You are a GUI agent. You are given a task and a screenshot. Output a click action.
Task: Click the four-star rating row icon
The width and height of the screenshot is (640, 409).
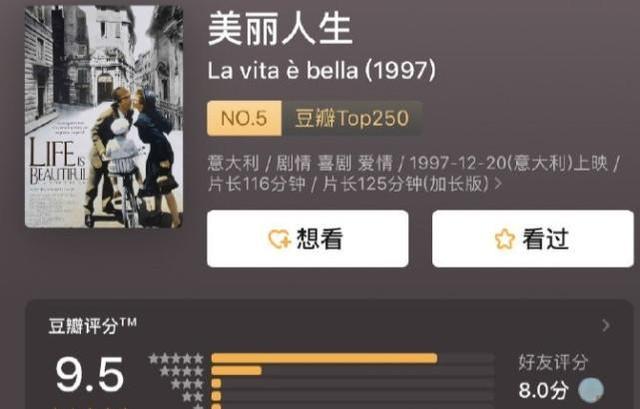coord(181,371)
